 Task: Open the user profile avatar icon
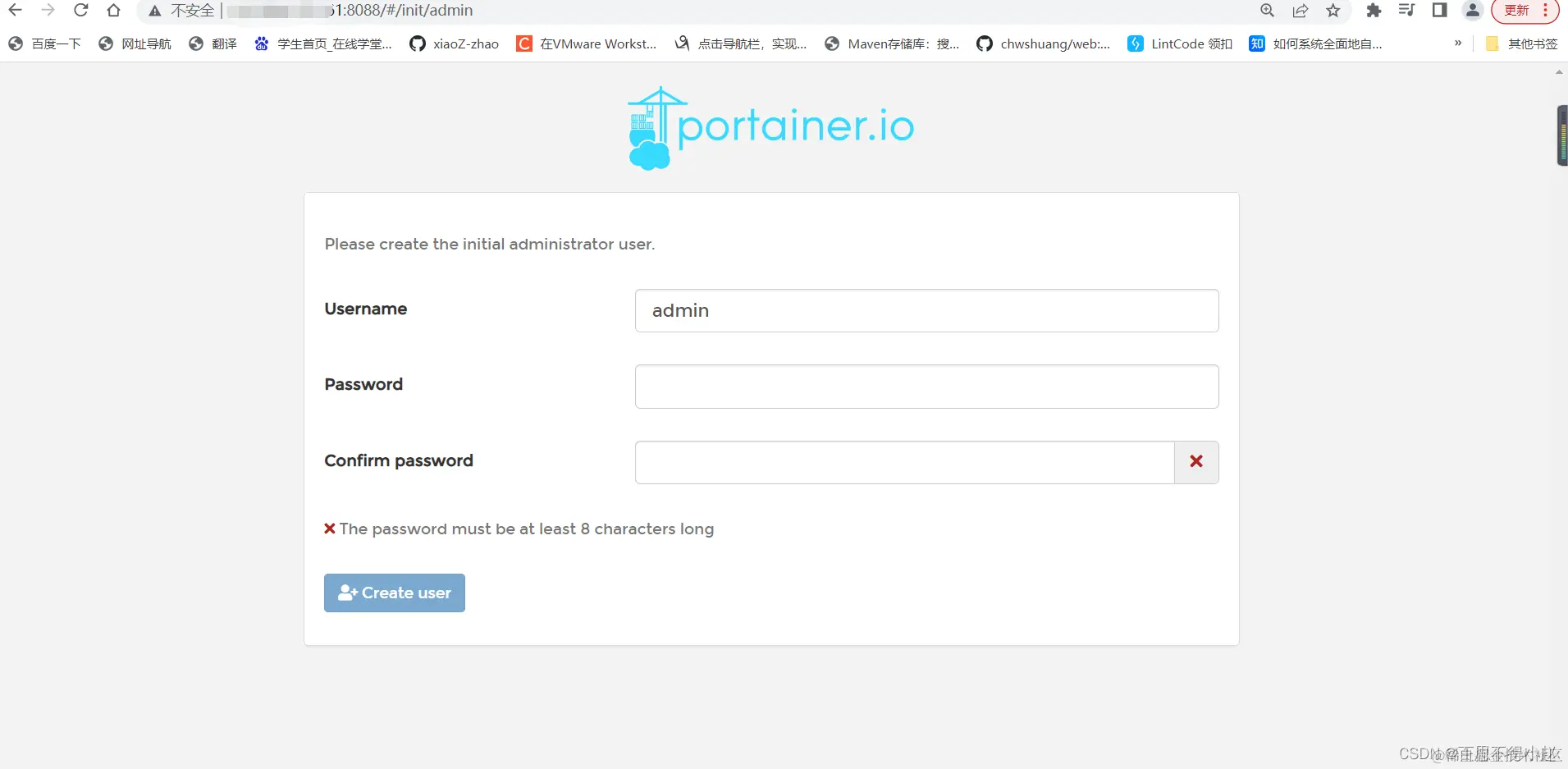1473,11
